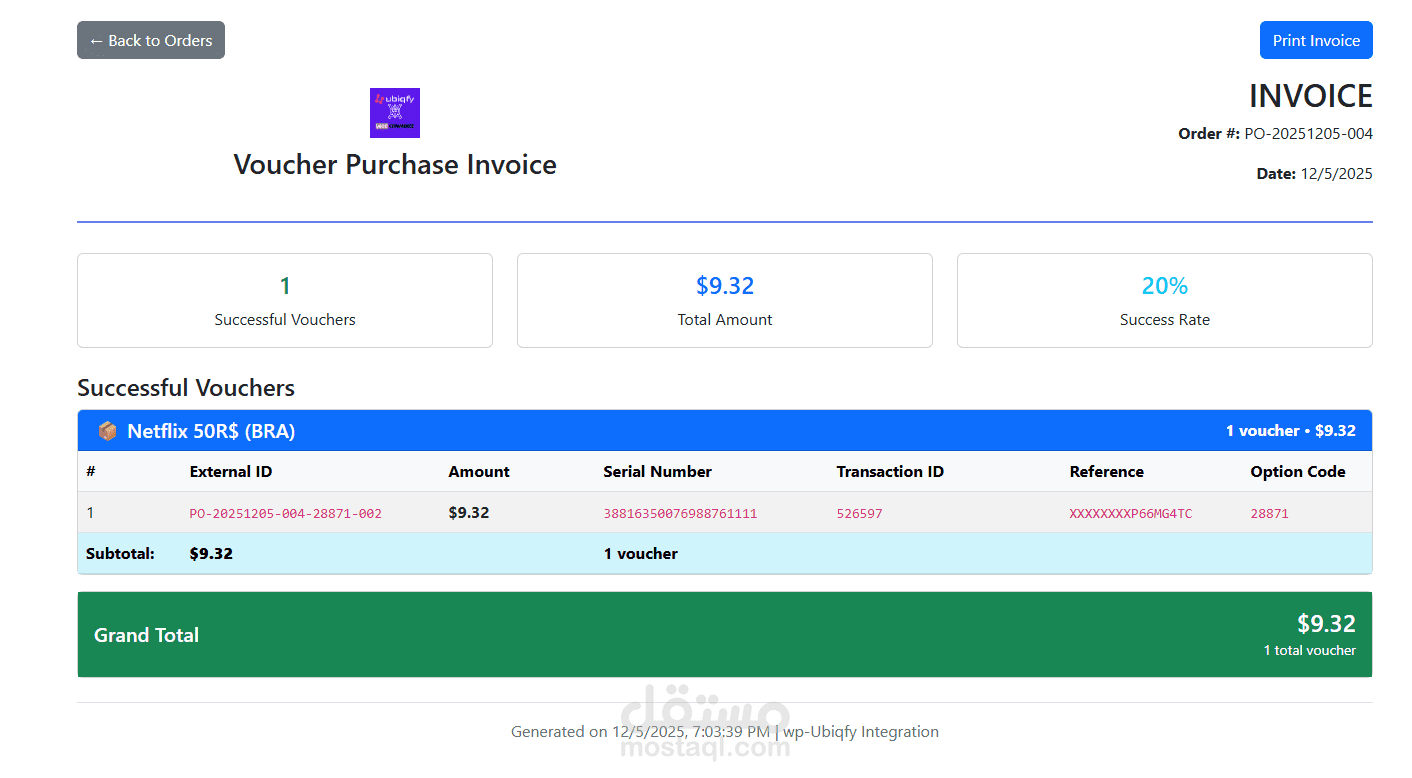Click the green Grand Total bar

(x=725, y=635)
